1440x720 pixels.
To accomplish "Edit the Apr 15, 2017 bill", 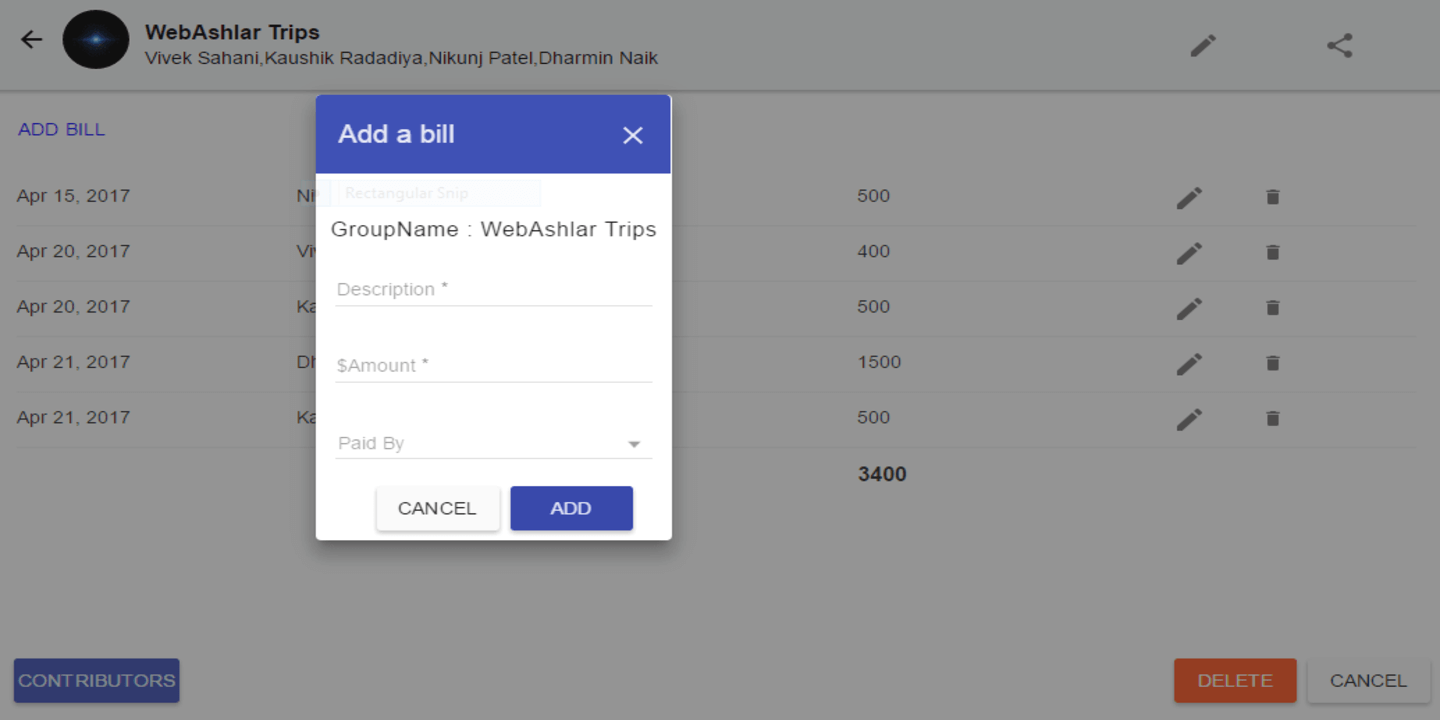I will tap(1189, 197).
